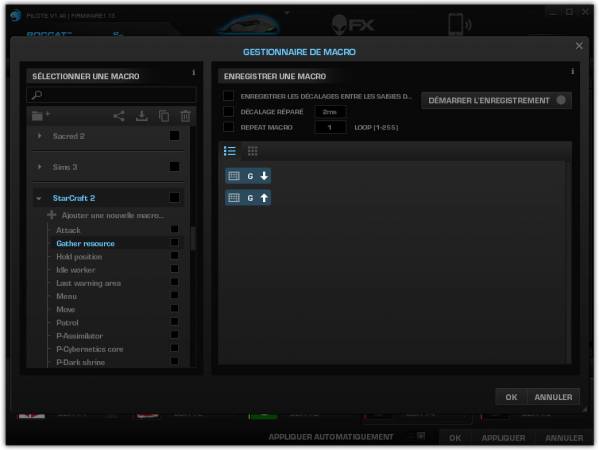This screenshot has height=450, width=599.
Task: Click info icon in Sélectionner une macro panel
Action: 194,72
